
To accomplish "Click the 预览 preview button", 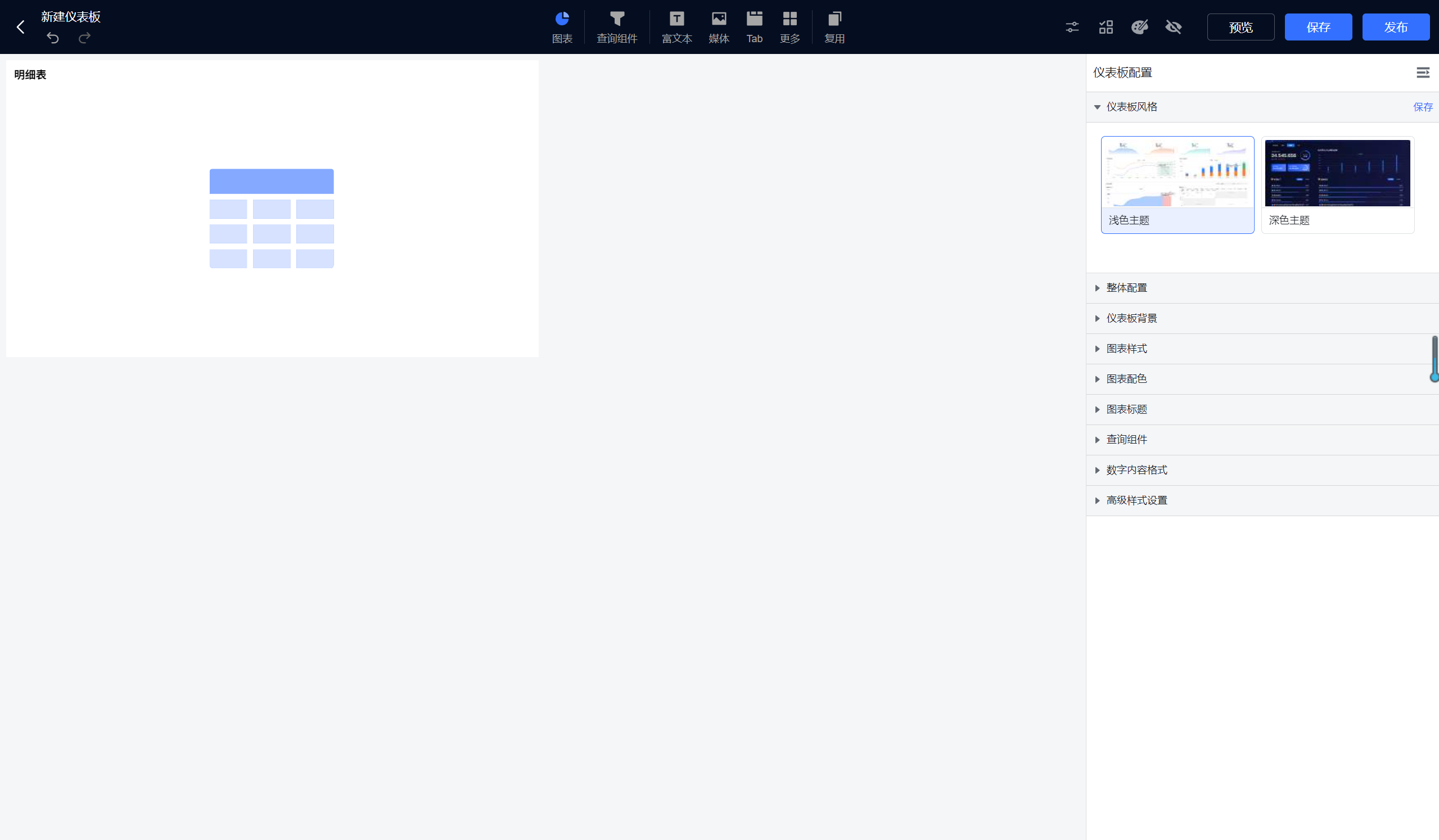I will pos(1240,27).
